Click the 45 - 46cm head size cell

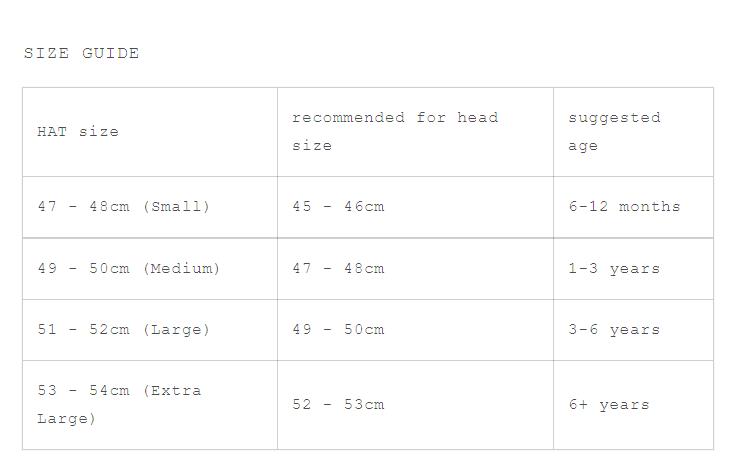415,207
